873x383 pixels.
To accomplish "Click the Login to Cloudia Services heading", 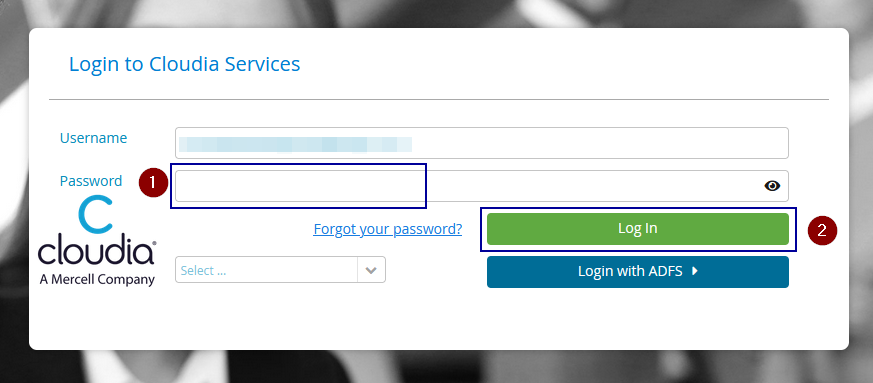I will [184, 64].
